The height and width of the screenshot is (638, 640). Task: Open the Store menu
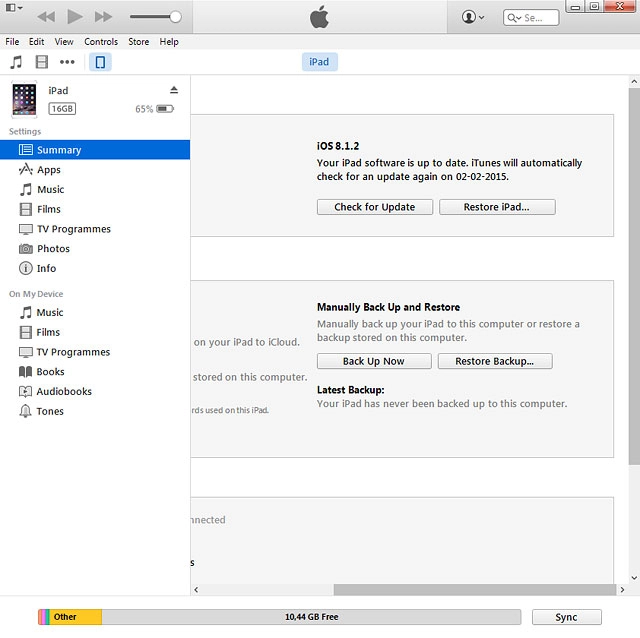pyautogui.click(x=138, y=42)
